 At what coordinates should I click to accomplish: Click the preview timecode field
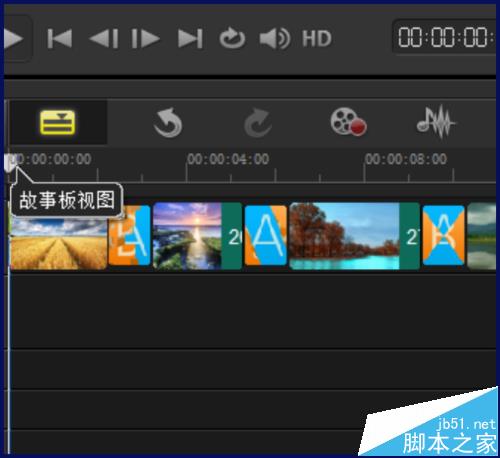click(x=445, y=37)
